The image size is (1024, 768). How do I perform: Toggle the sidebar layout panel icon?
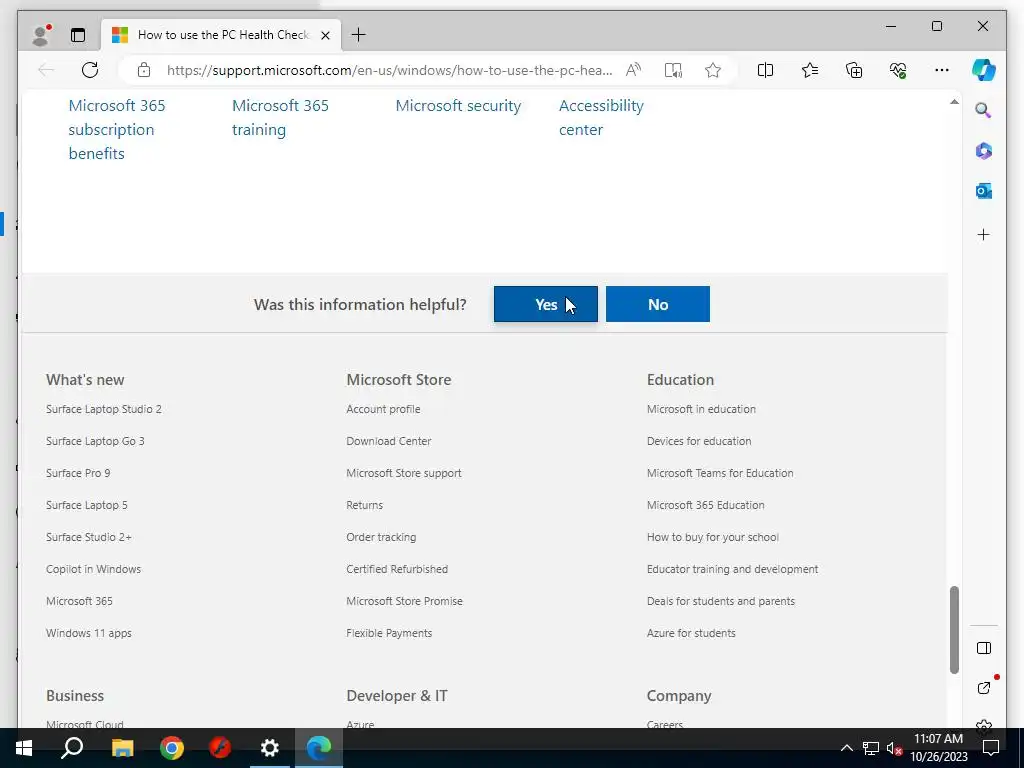(x=984, y=648)
